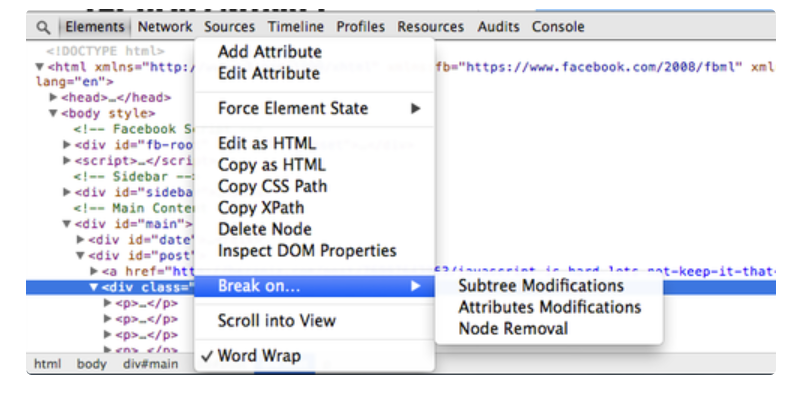Select Node Removal breakpoint
Screen dimensions: 793x394
tap(549, 329)
